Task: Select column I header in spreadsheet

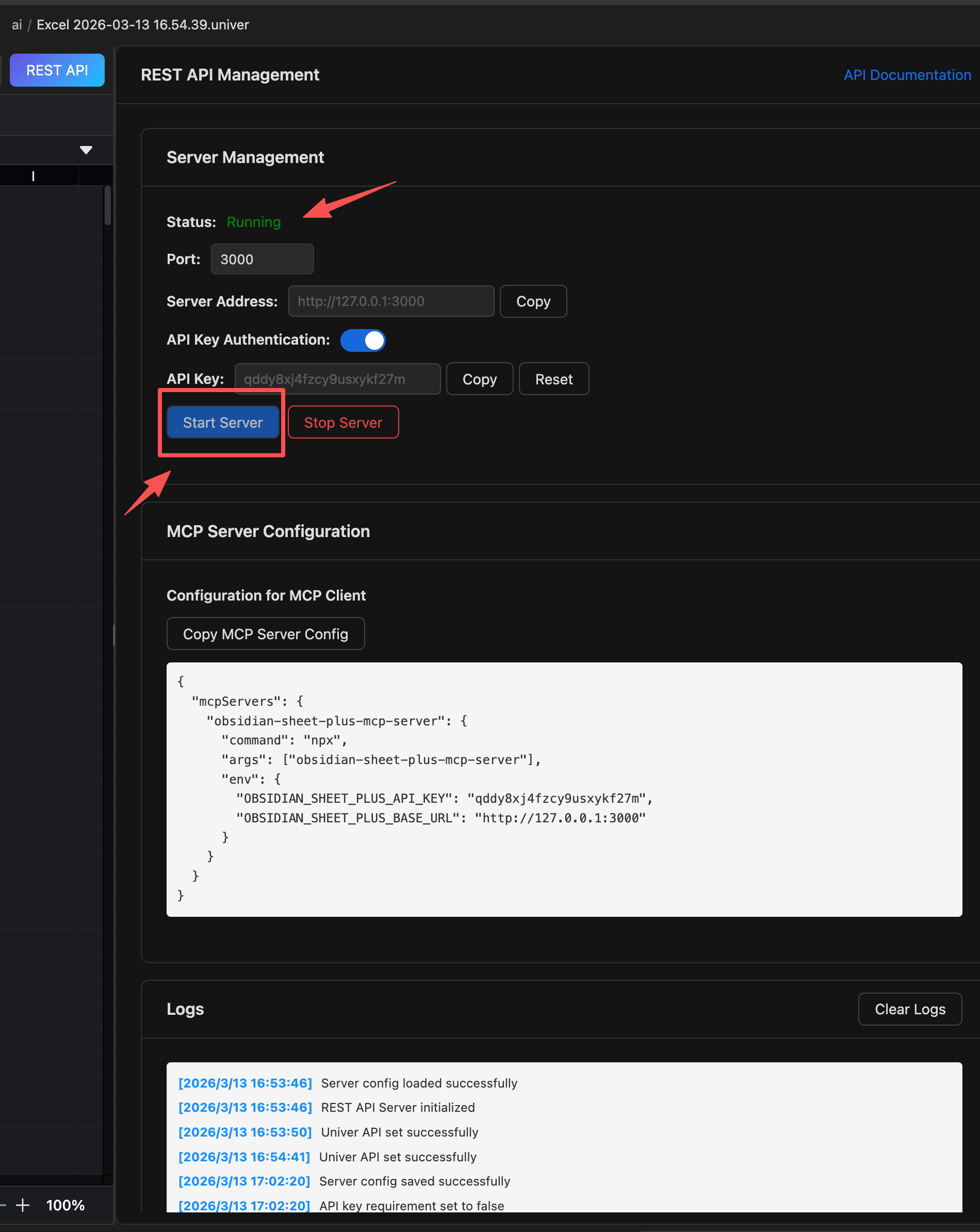Action: [33, 176]
